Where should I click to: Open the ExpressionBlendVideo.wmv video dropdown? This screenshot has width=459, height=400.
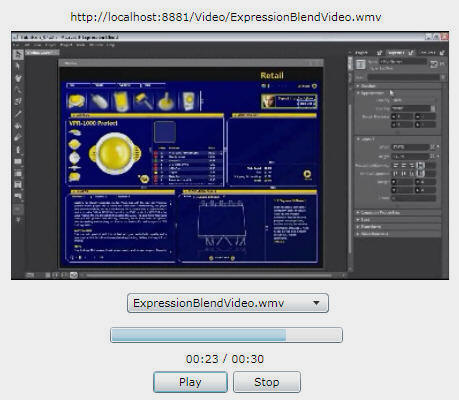pos(228,303)
